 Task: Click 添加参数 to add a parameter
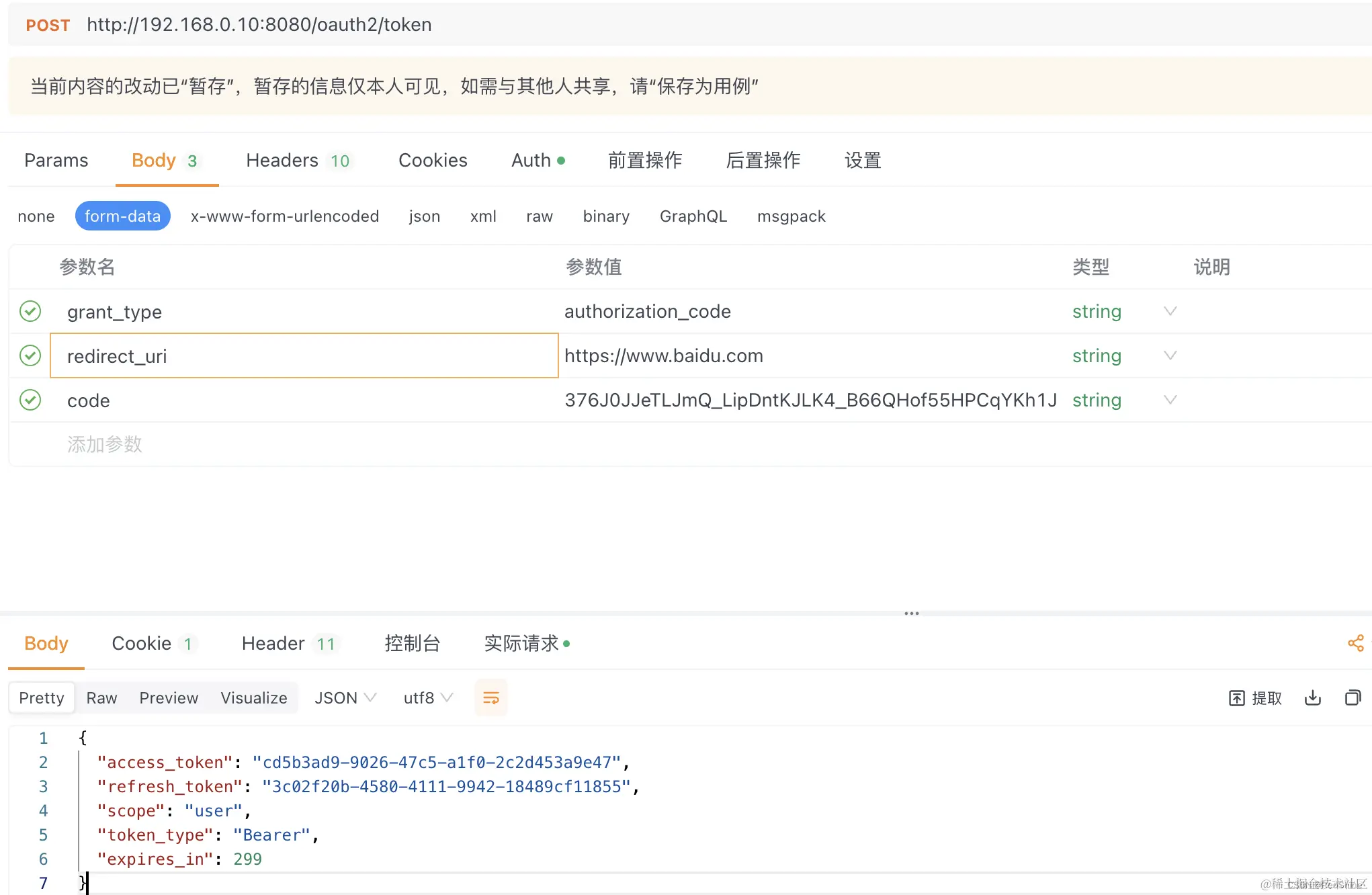(105, 444)
